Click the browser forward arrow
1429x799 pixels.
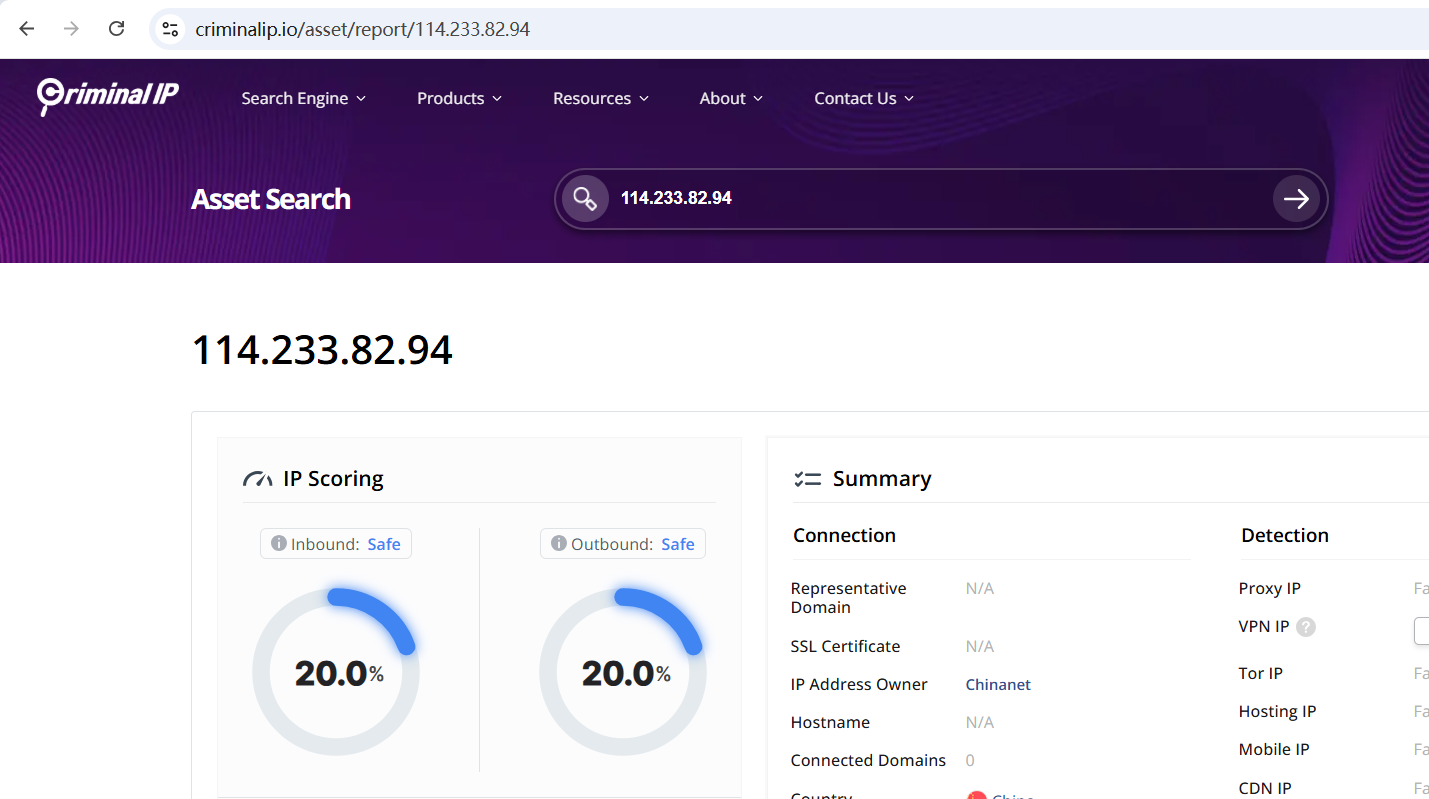click(71, 29)
